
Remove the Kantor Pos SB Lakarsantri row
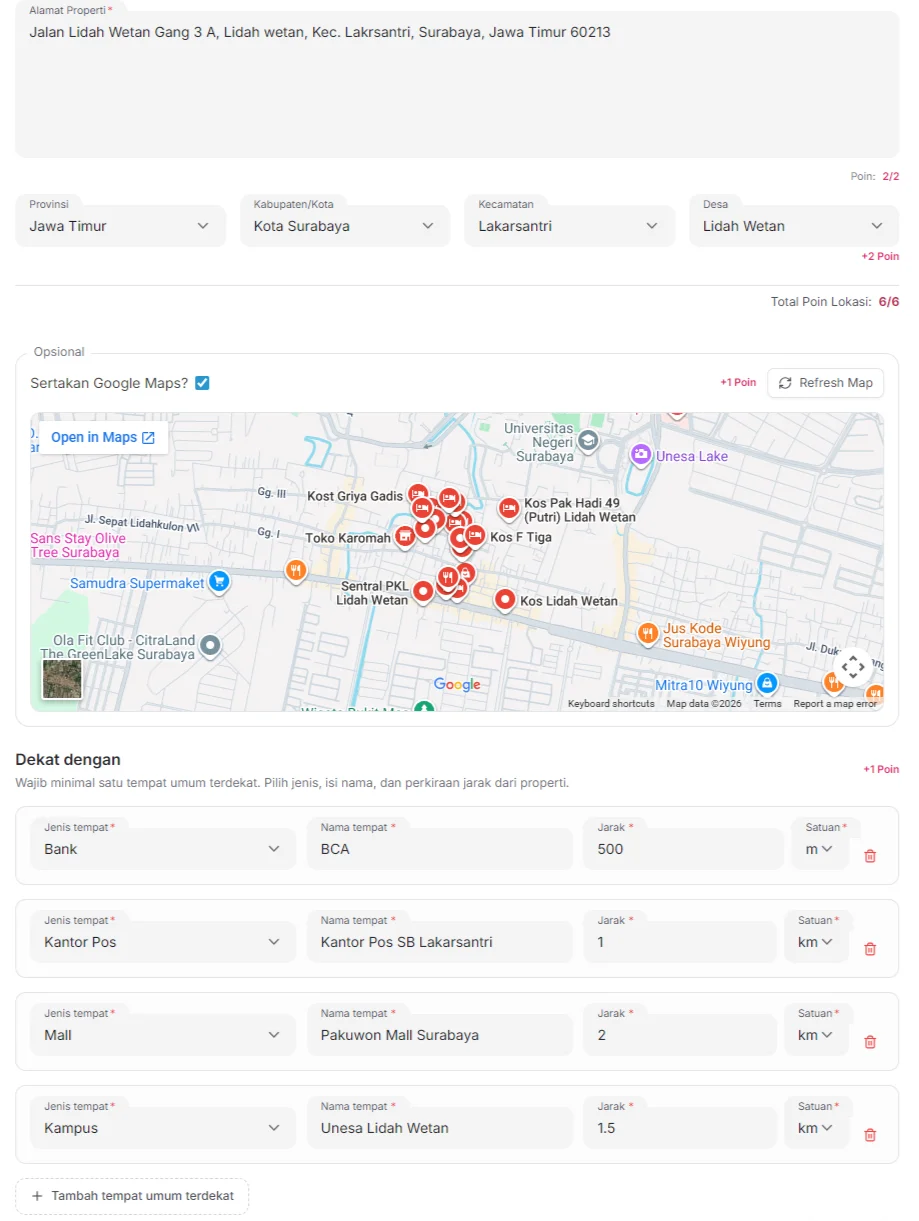[869, 949]
